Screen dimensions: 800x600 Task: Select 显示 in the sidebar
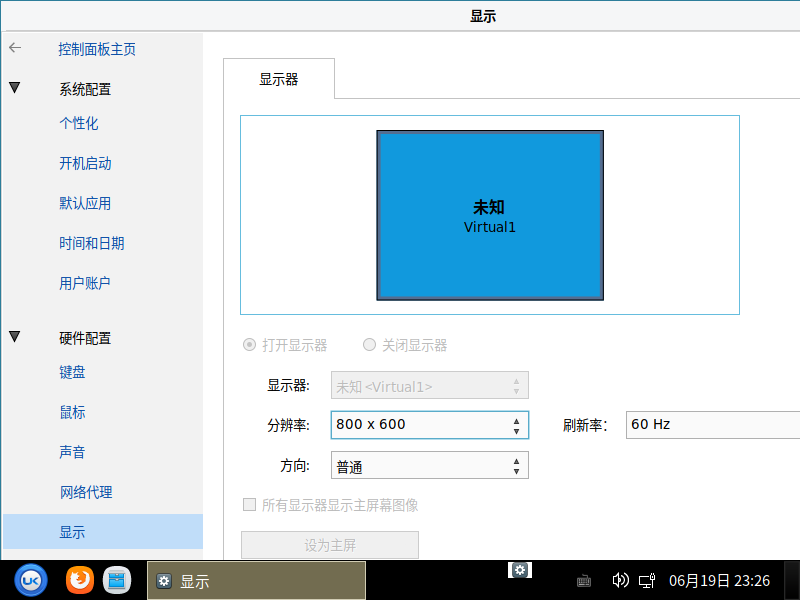[103, 532]
